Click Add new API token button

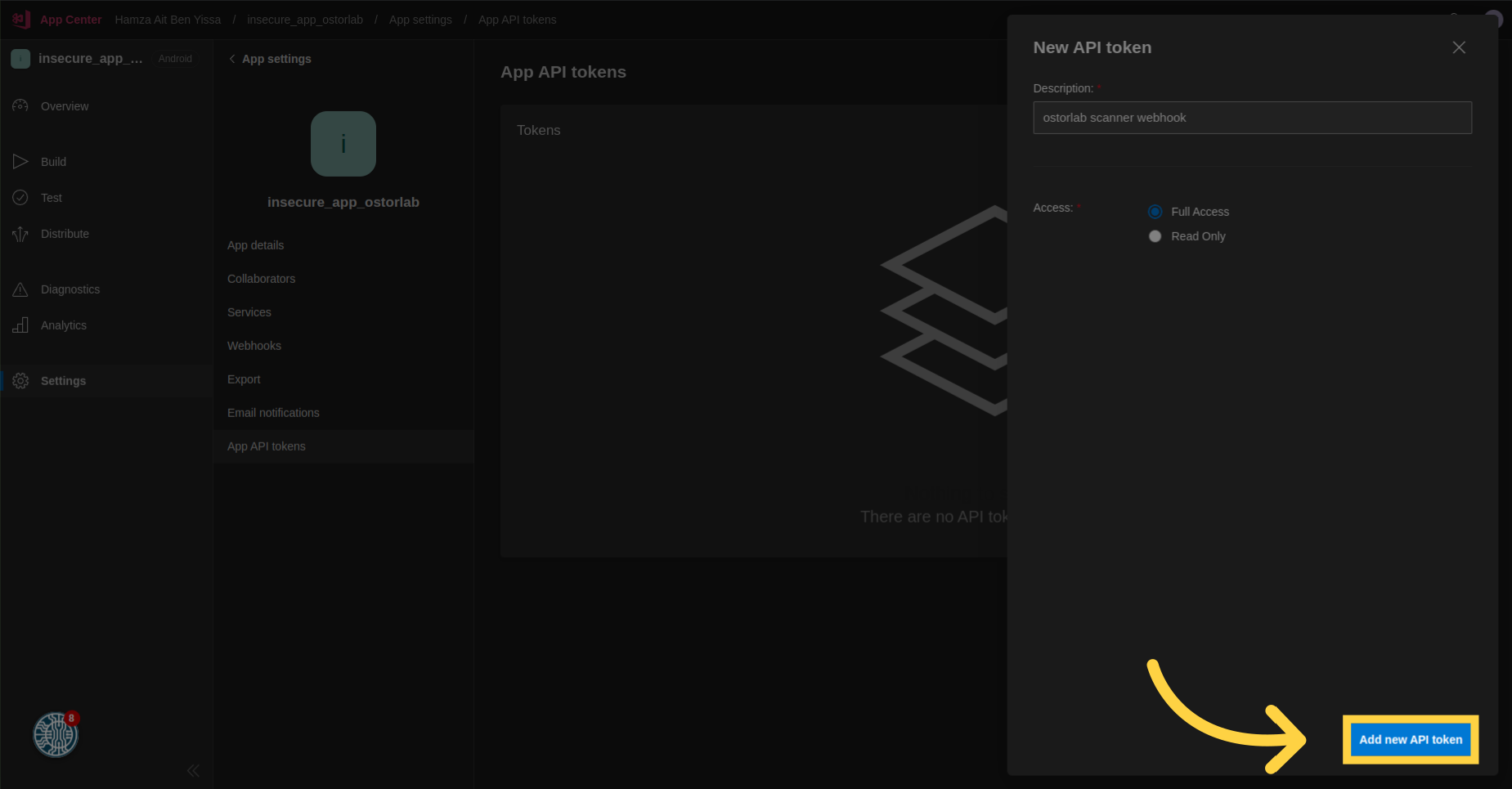[x=1410, y=740]
